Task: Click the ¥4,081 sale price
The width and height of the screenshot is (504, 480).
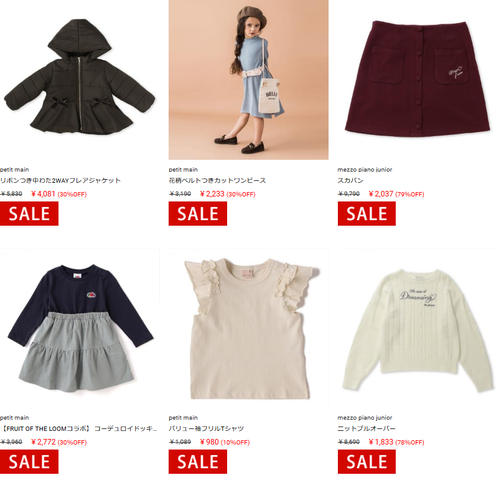Action: 43,194
